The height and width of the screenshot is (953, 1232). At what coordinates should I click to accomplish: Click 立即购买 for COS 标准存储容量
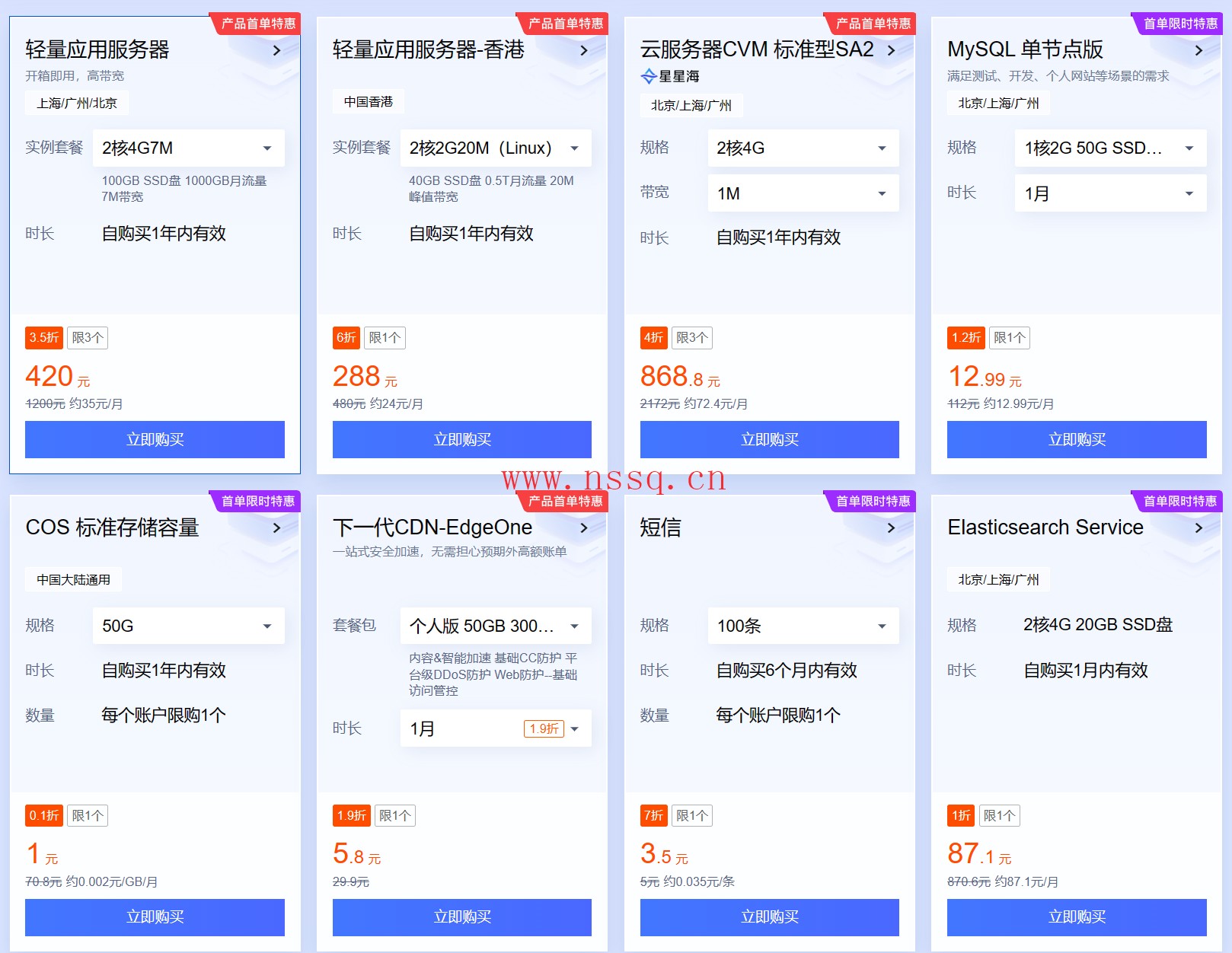(155, 917)
